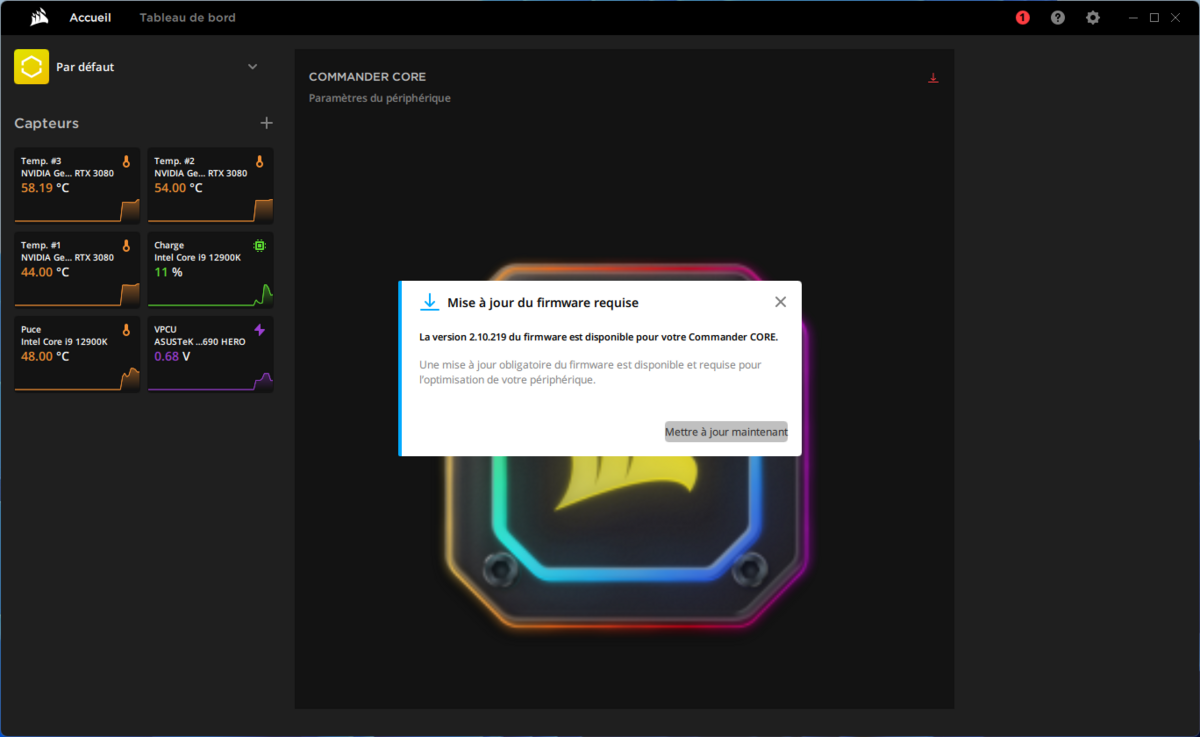Click thermometer icon on Temp. #2 card
Image resolution: width=1200 pixels, height=737 pixels.
click(259, 161)
